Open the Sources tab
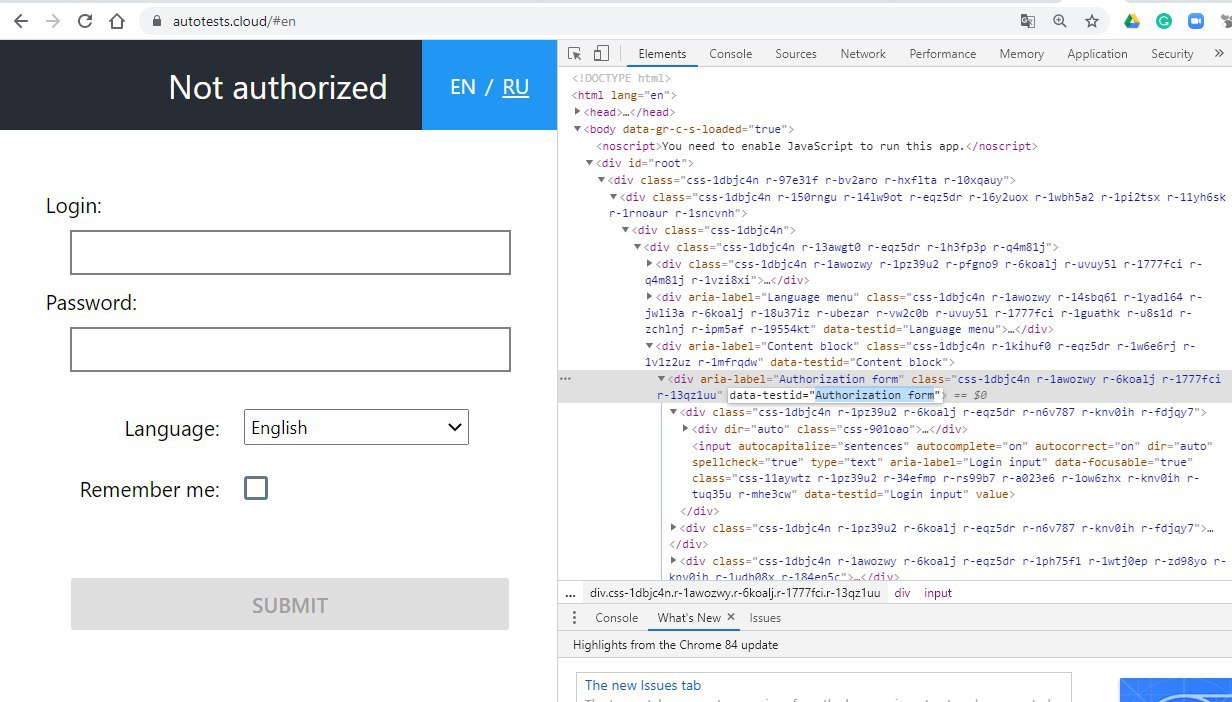This screenshot has height=702, width=1232. tap(796, 54)
